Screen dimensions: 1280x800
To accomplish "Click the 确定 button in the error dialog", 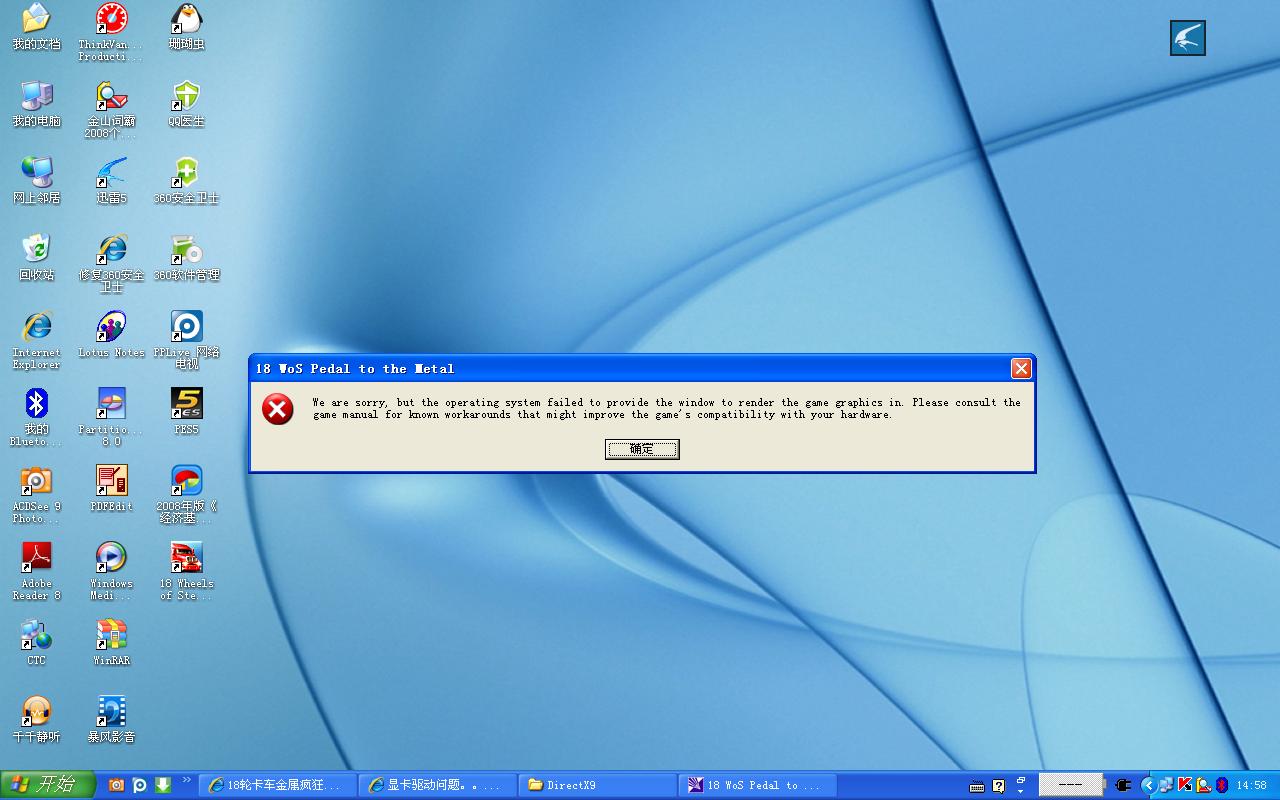I will tap(642, 450).
